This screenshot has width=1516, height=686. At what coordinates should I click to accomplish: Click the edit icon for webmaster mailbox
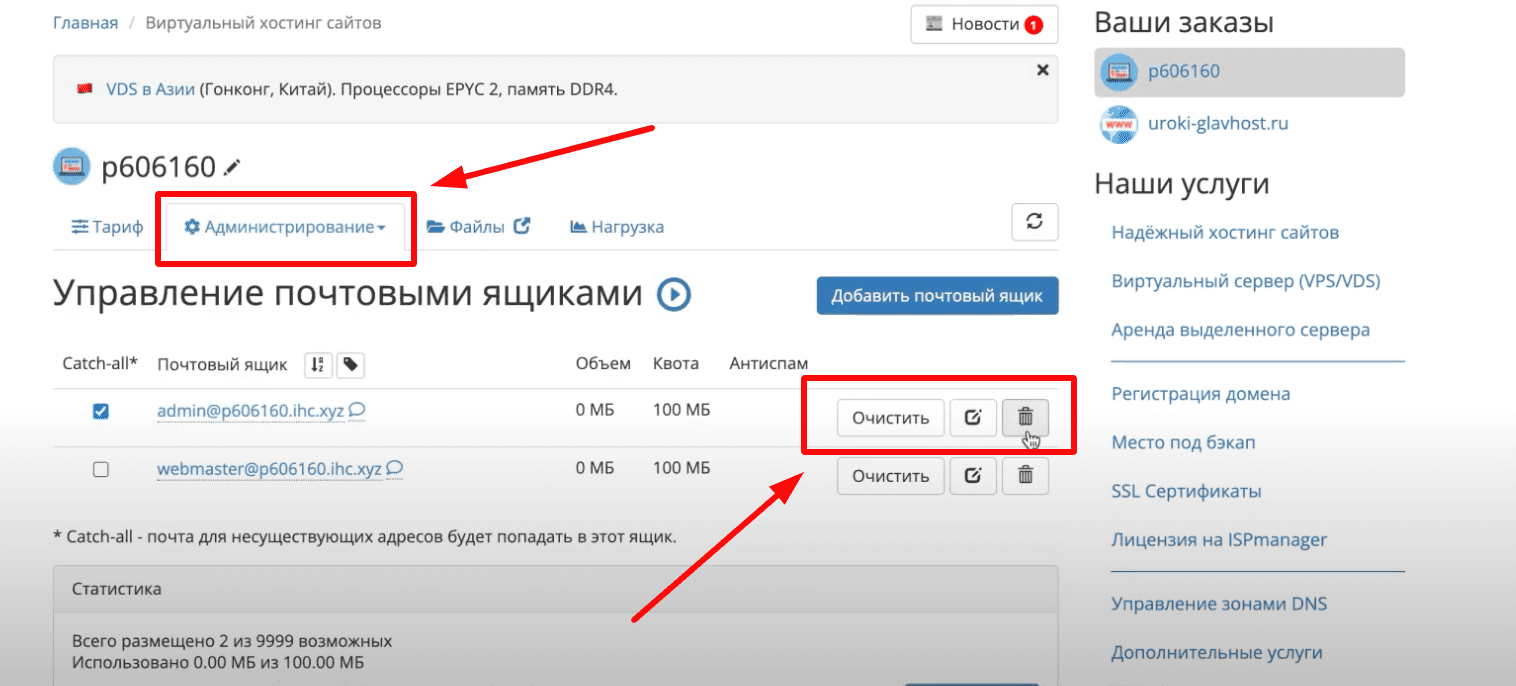tap(973, 475)
